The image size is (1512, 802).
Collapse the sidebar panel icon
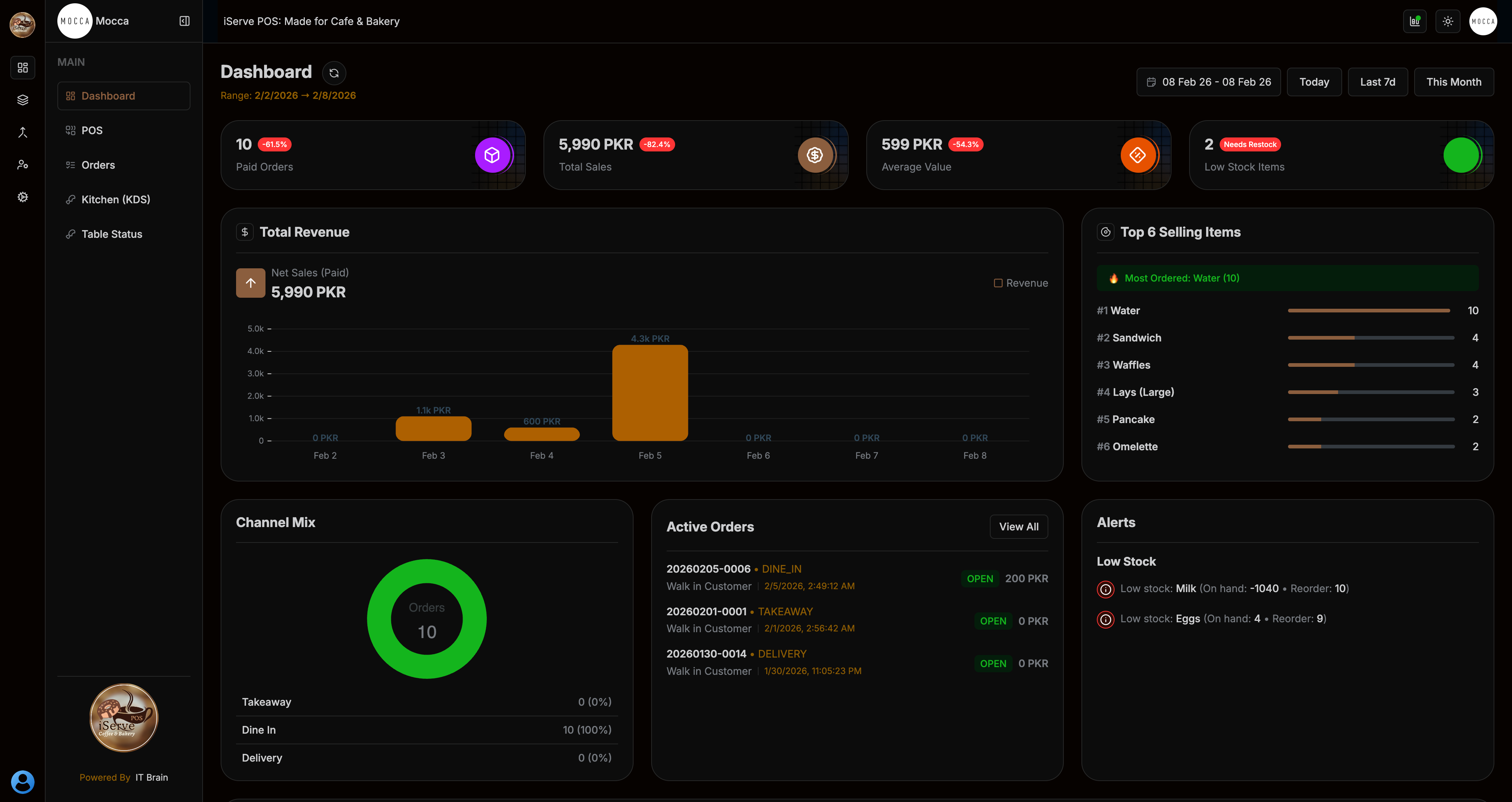[184, 21]
